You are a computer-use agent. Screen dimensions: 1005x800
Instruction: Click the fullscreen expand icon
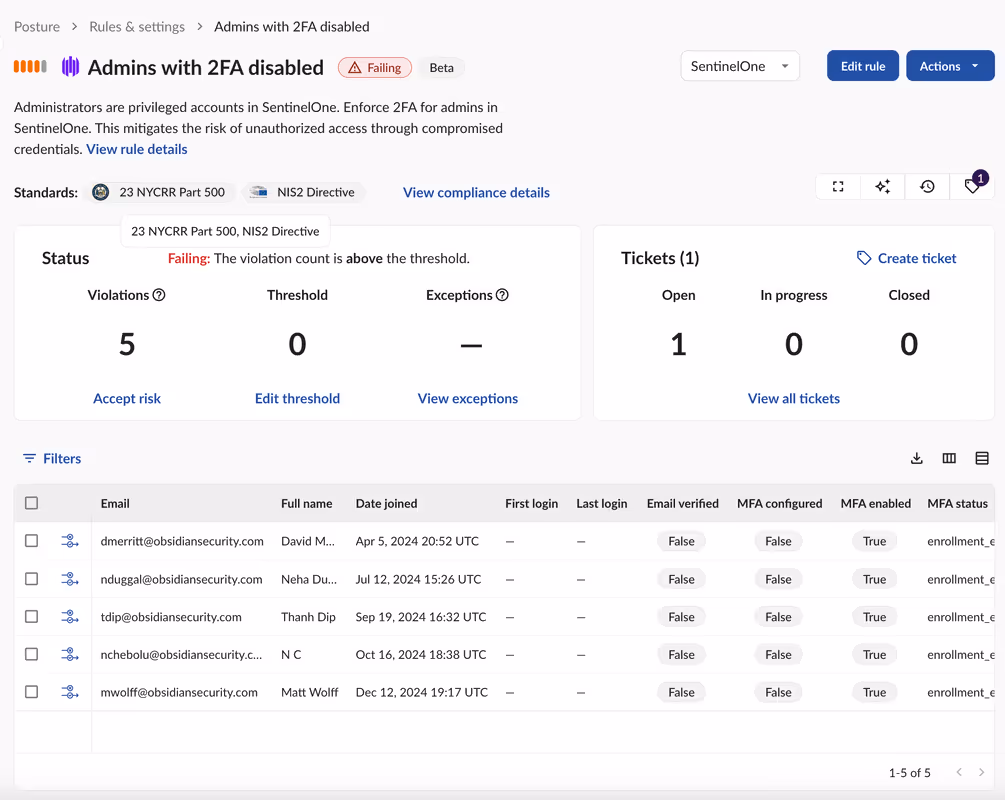(x=838, y=187)
